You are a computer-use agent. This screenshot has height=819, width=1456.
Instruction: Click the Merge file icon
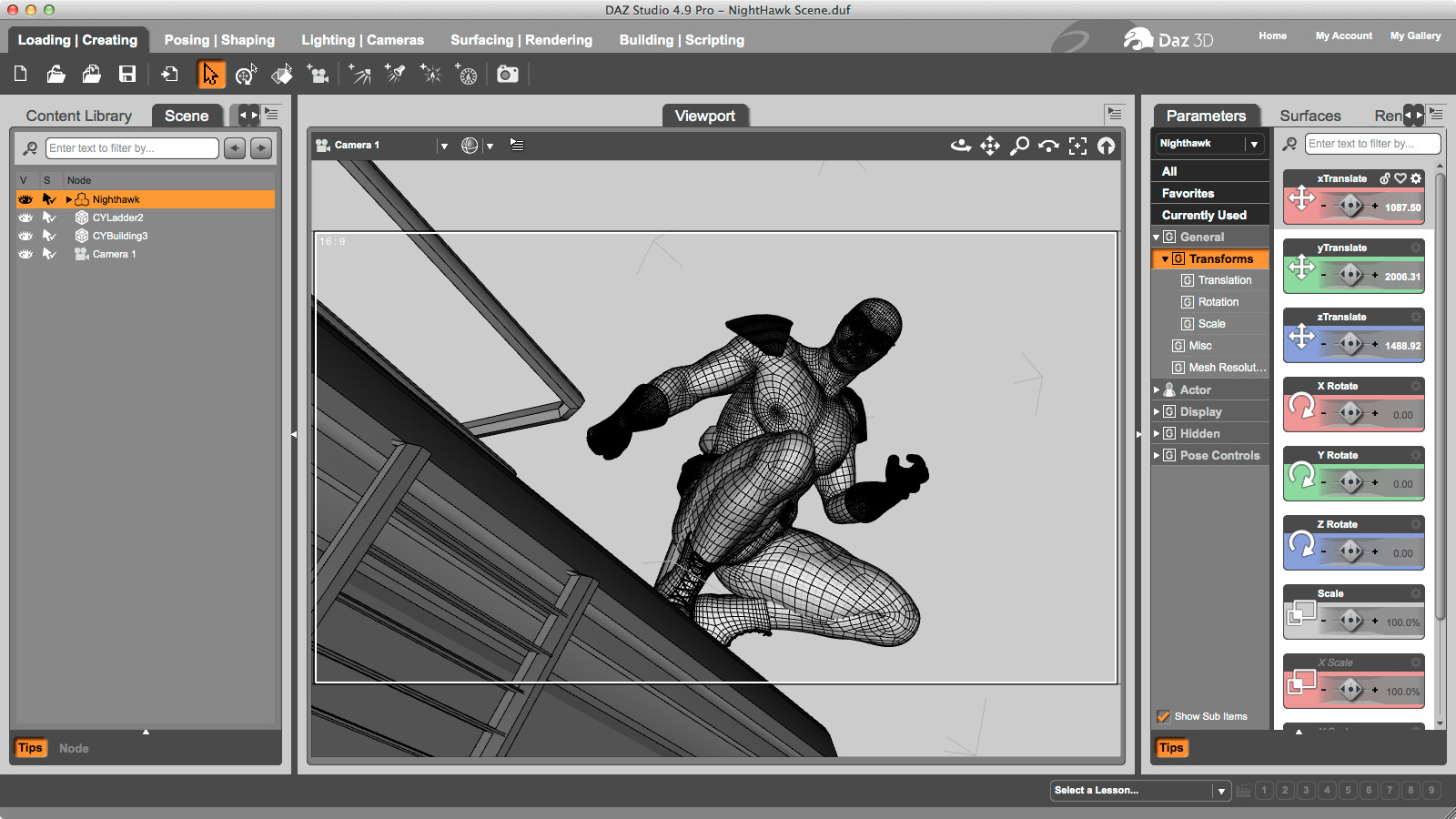[x=91, y=74]
